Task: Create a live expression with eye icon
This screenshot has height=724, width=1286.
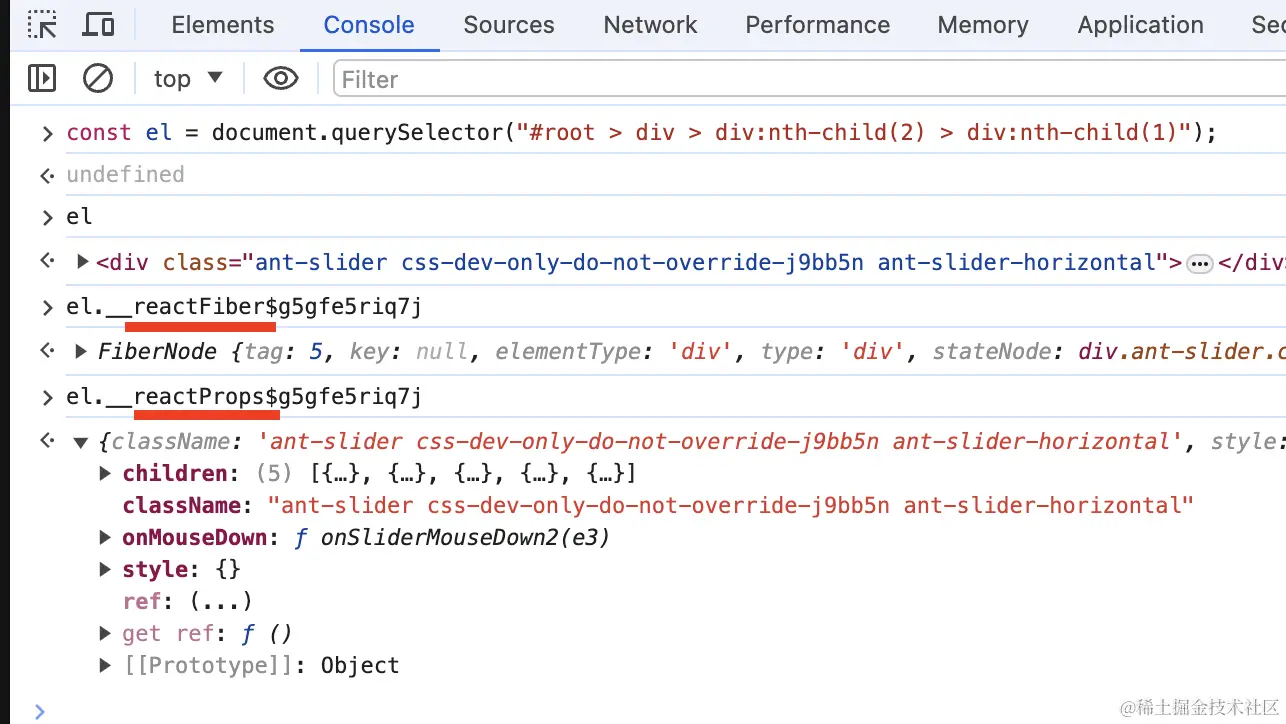Action: tap(281, 78)
